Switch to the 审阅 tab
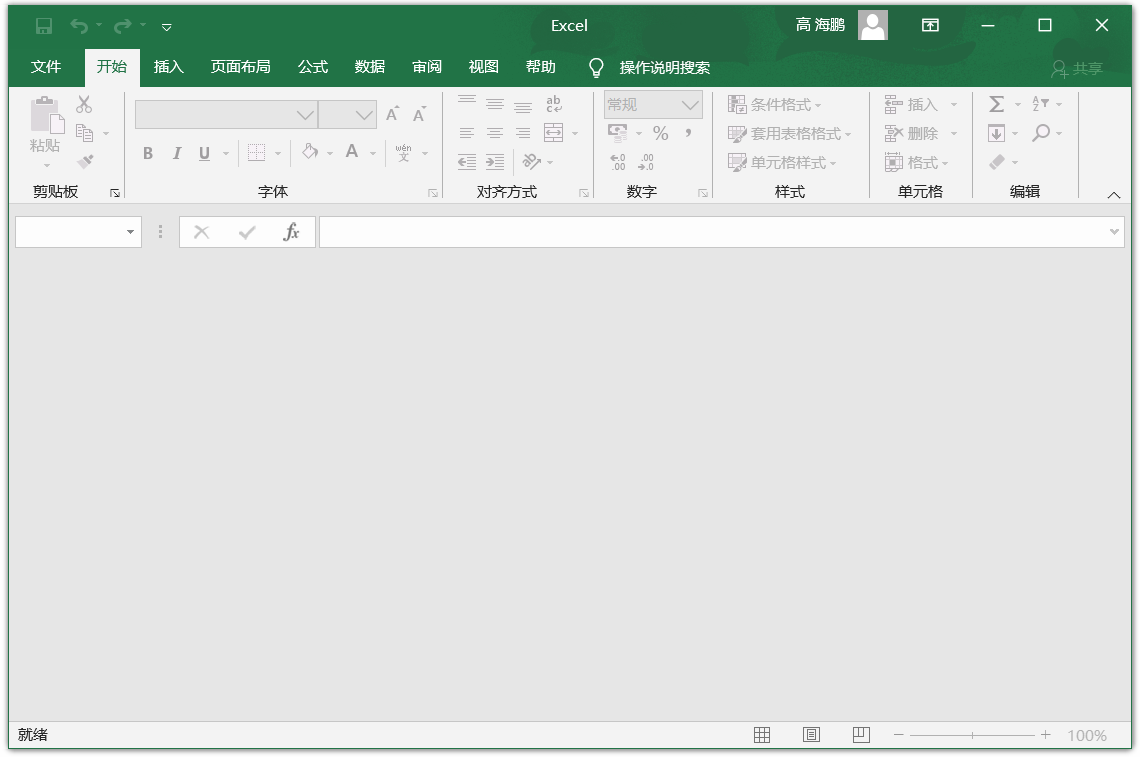Screen dimensions: 1141x759 coord(426,67)
